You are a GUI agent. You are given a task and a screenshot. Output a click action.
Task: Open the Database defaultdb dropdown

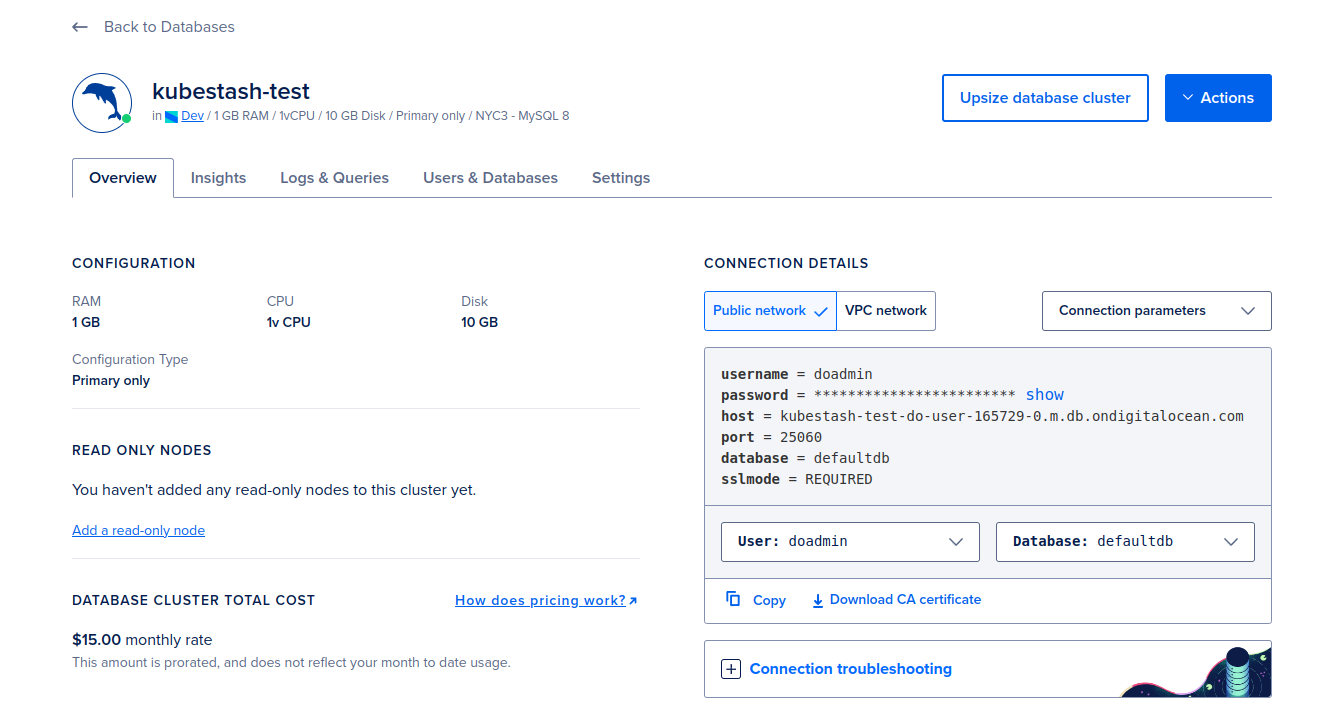(x=1124, y=541)
